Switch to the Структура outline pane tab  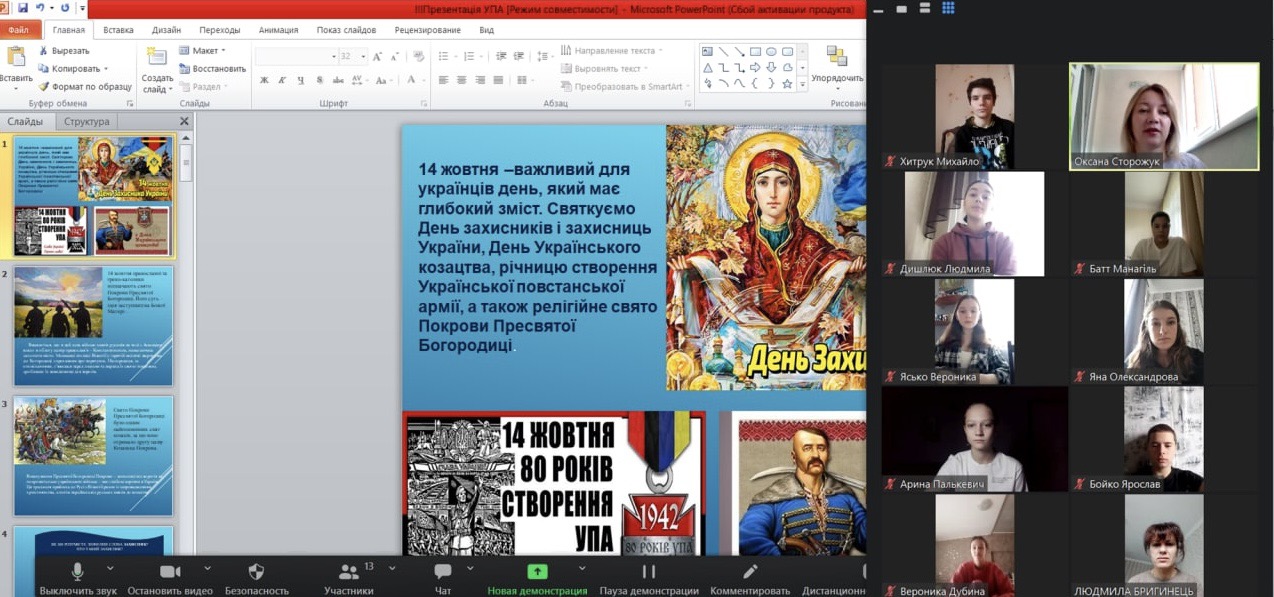(86, 122)
